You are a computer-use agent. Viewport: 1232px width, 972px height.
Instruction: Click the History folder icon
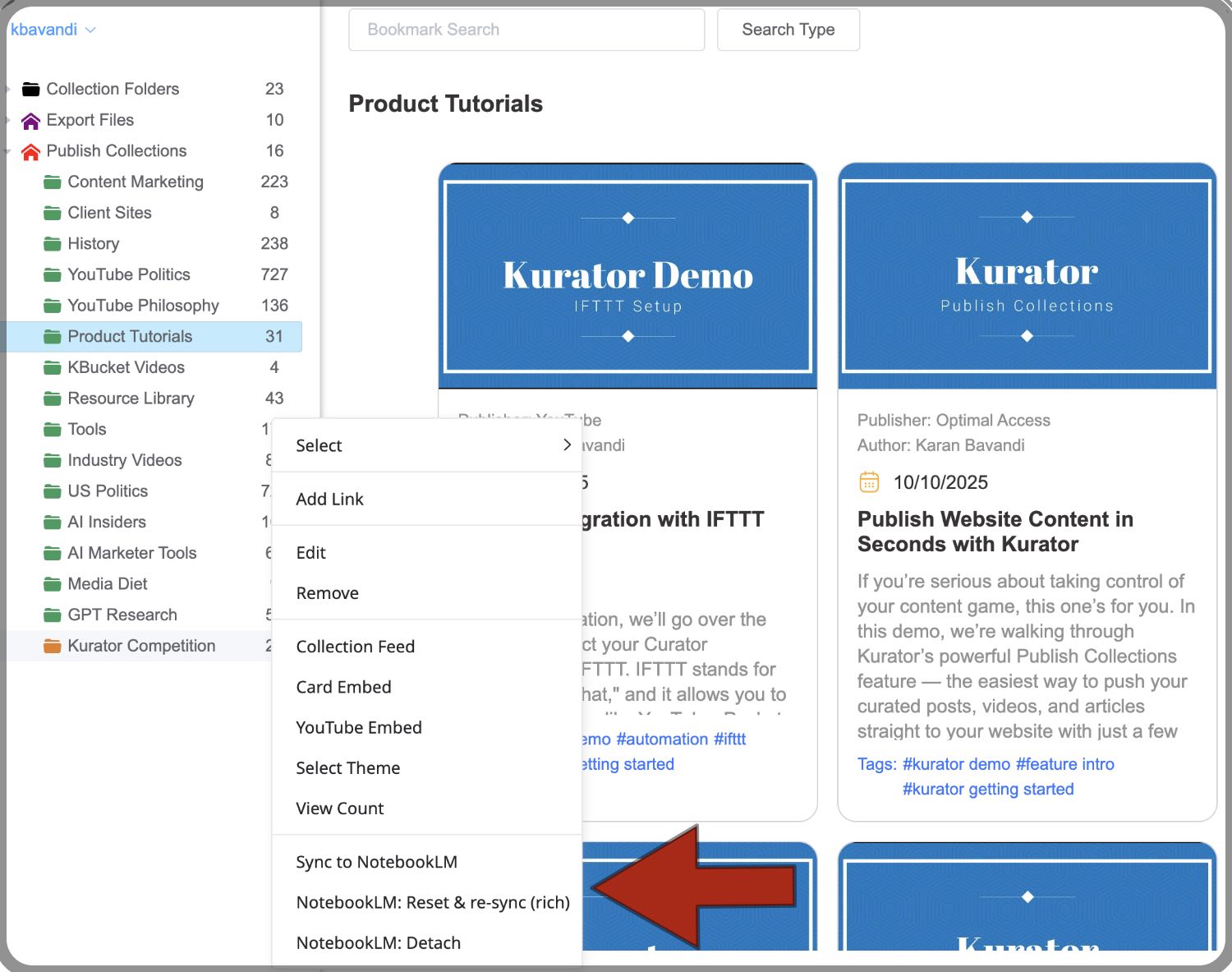[x=53, y=244]
